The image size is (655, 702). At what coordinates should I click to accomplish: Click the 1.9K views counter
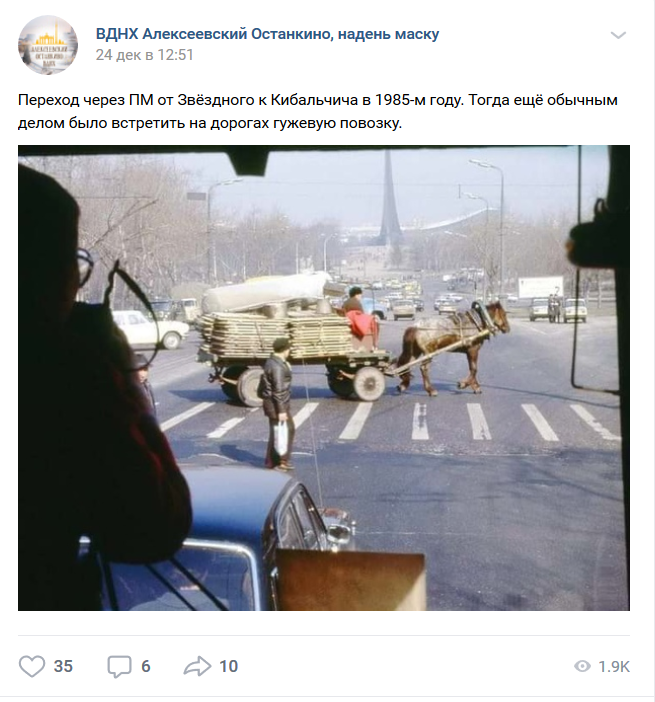(614, 667)
